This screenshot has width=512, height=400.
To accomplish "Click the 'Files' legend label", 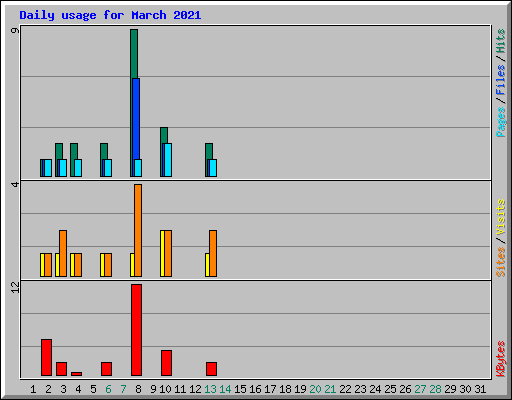I will click(x=500, y=80).
